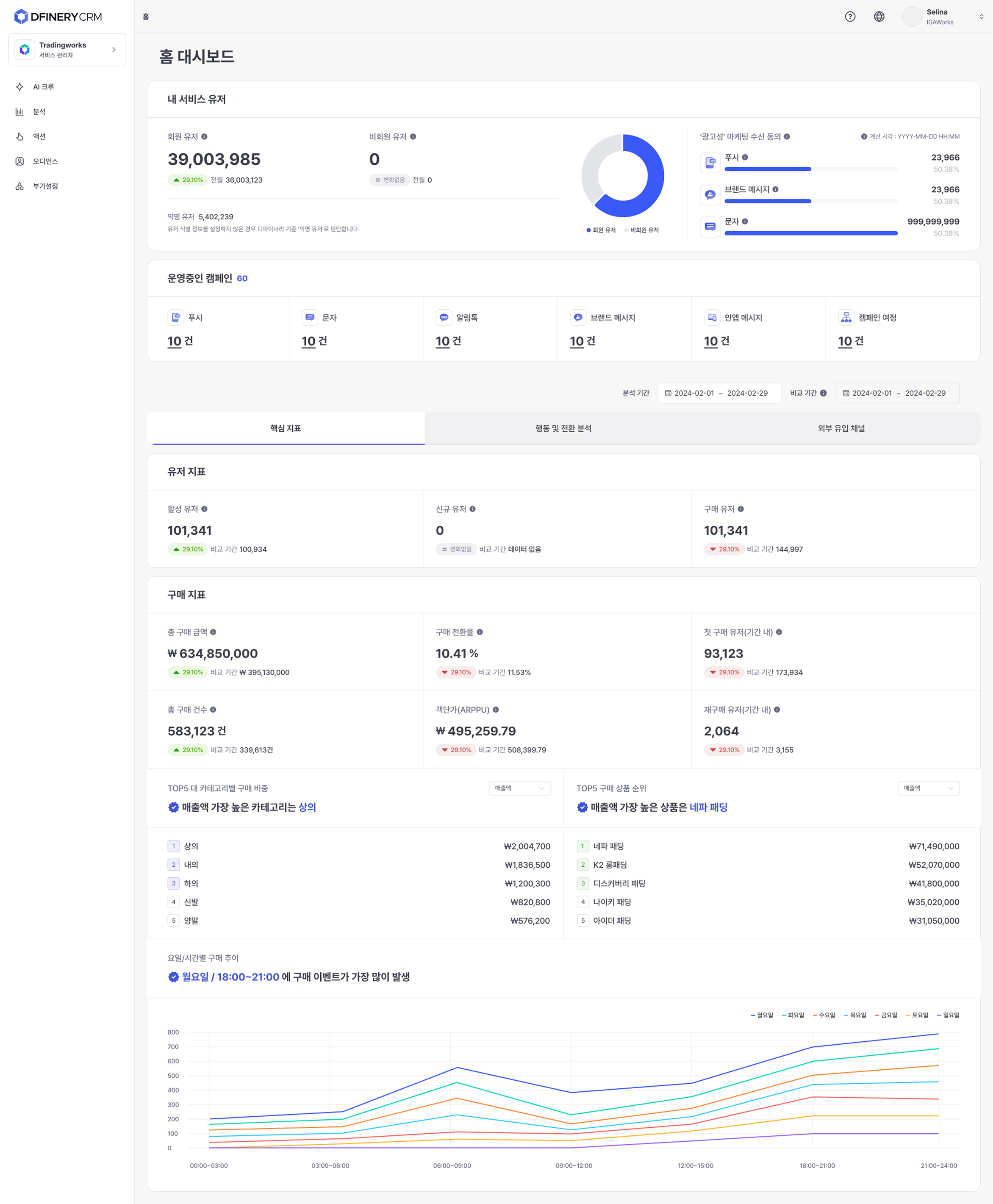Expand the Tradingworks service selector
Viewport: 993px width, 1204px height.
click(x=67, y=50)
